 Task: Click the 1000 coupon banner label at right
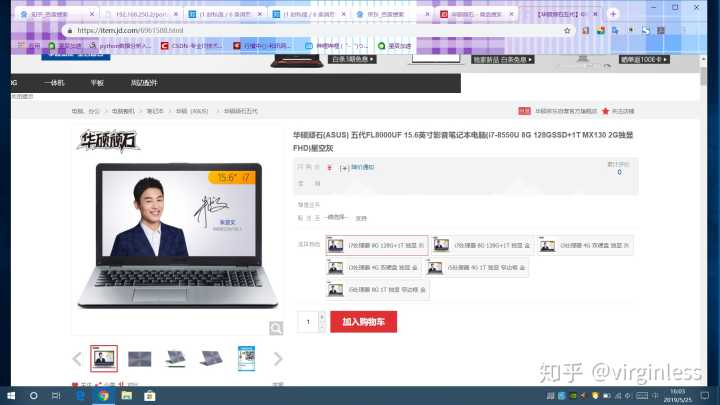(644, 60)
